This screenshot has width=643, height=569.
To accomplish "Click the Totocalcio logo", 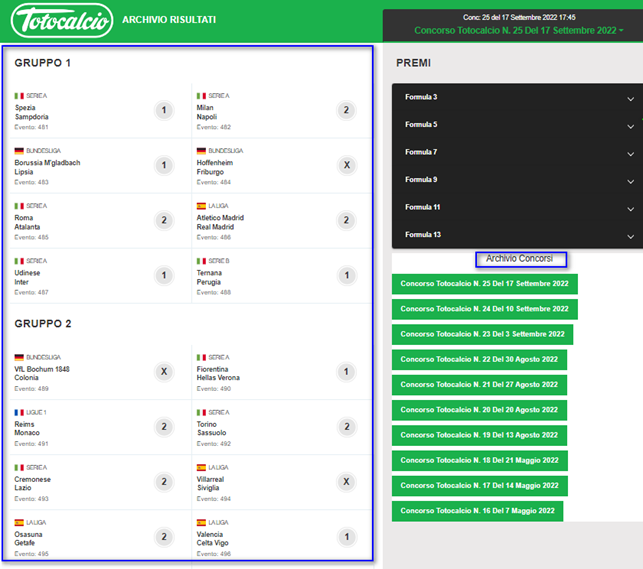I will coord(60,20).
